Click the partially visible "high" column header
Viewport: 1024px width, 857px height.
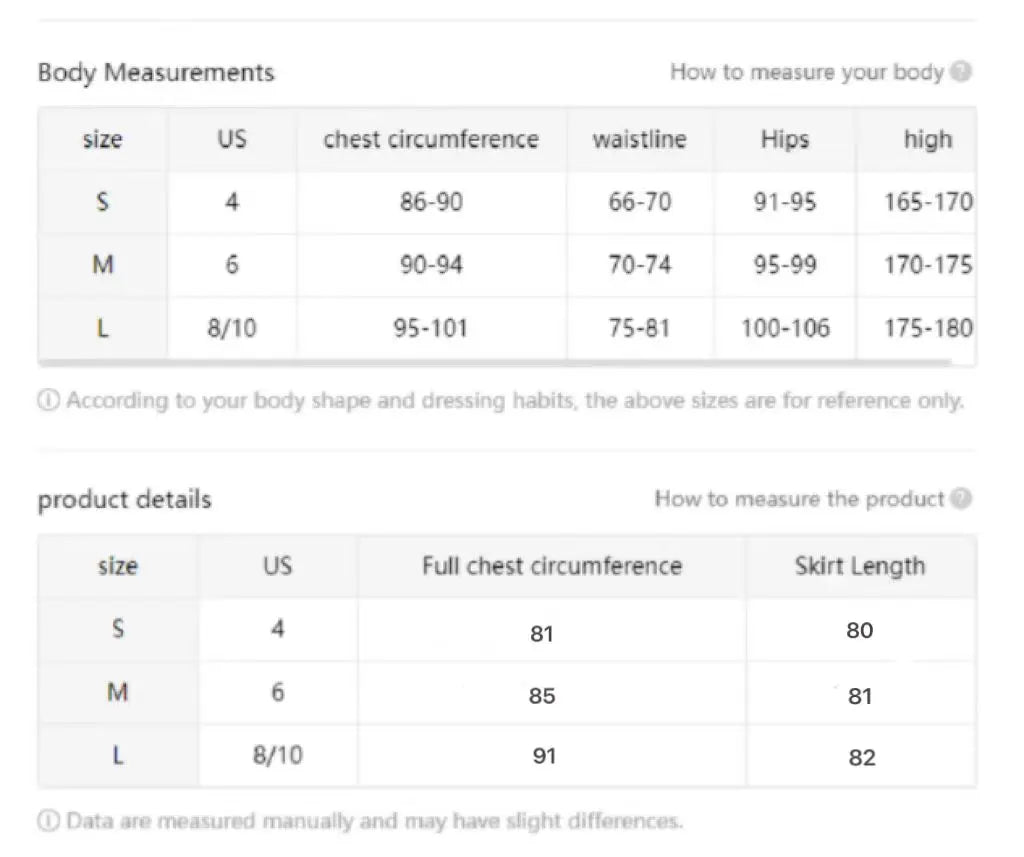point(927,139)
